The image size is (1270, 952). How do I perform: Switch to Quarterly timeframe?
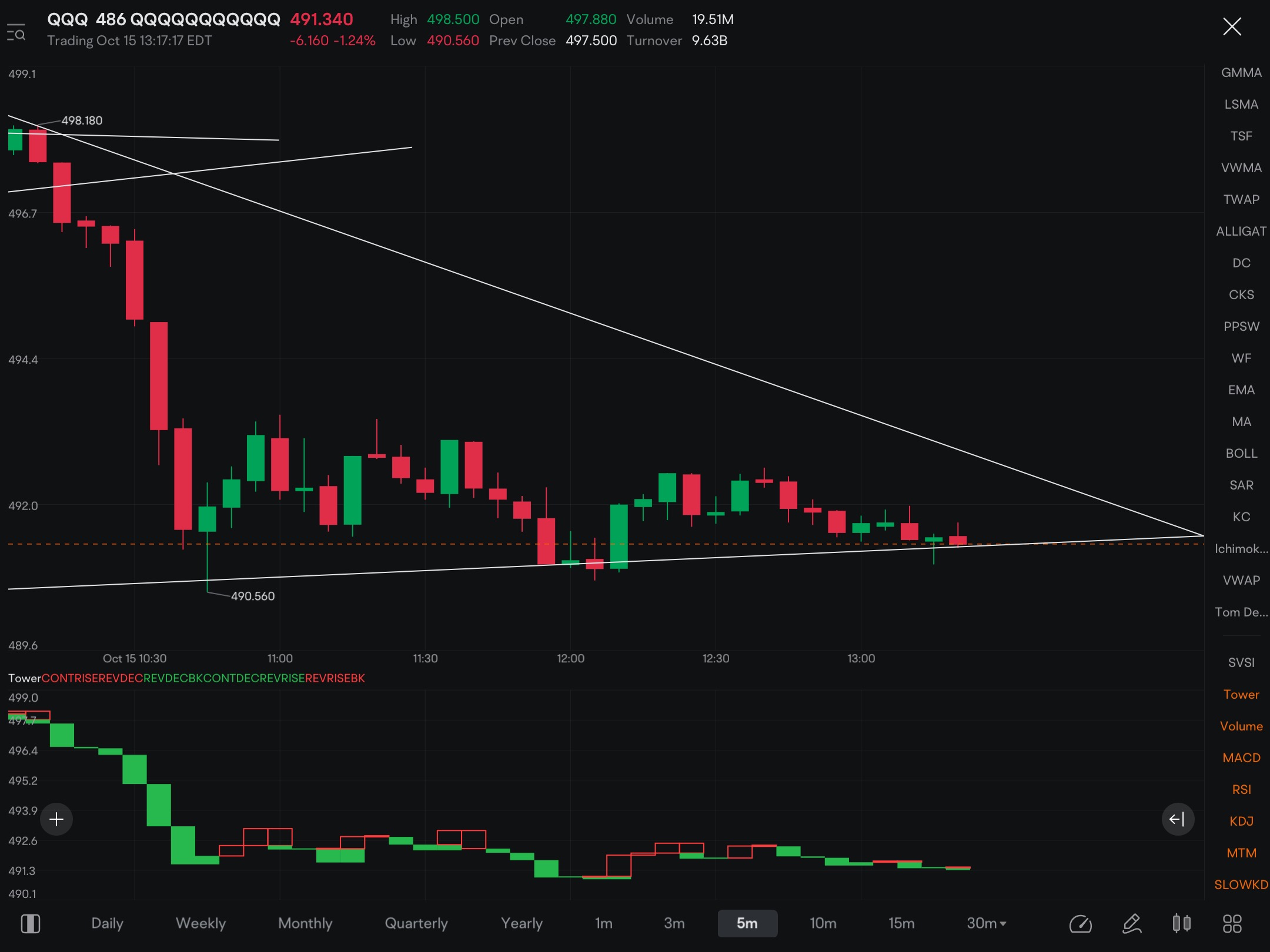[x=416, y=923]
